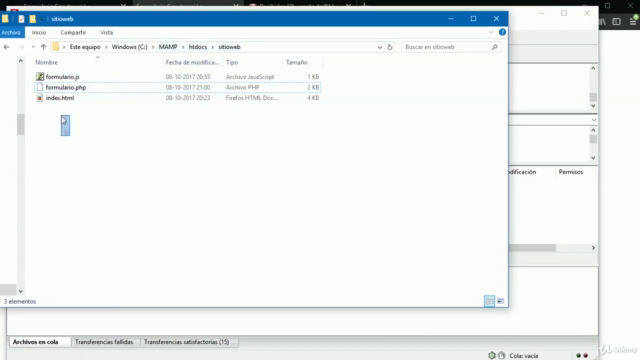Click the New folder icon in the title bar
Viewport: 640px width, 360px height.
(32, 19)
